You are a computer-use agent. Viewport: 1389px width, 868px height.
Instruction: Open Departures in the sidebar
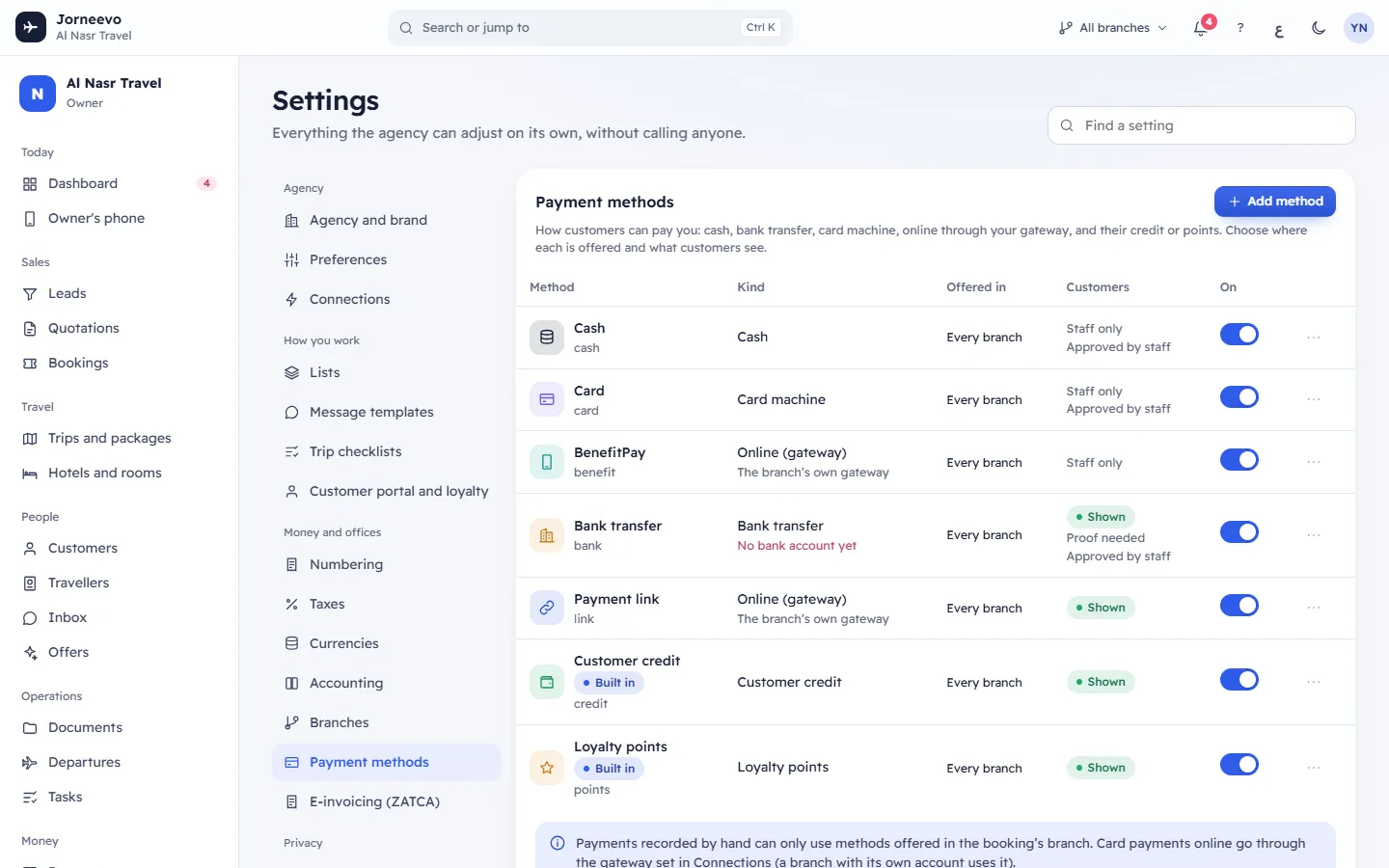[119, 763]
